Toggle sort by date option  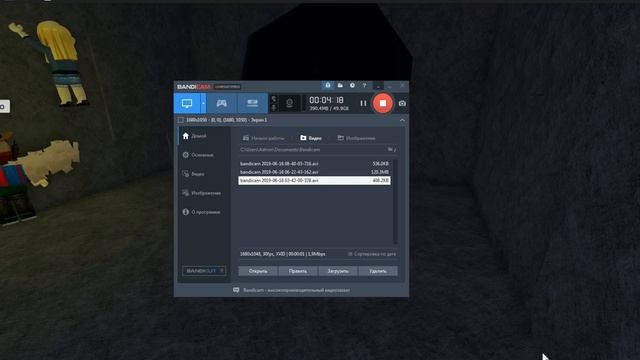pyautogui.click(x=372, y=254)
